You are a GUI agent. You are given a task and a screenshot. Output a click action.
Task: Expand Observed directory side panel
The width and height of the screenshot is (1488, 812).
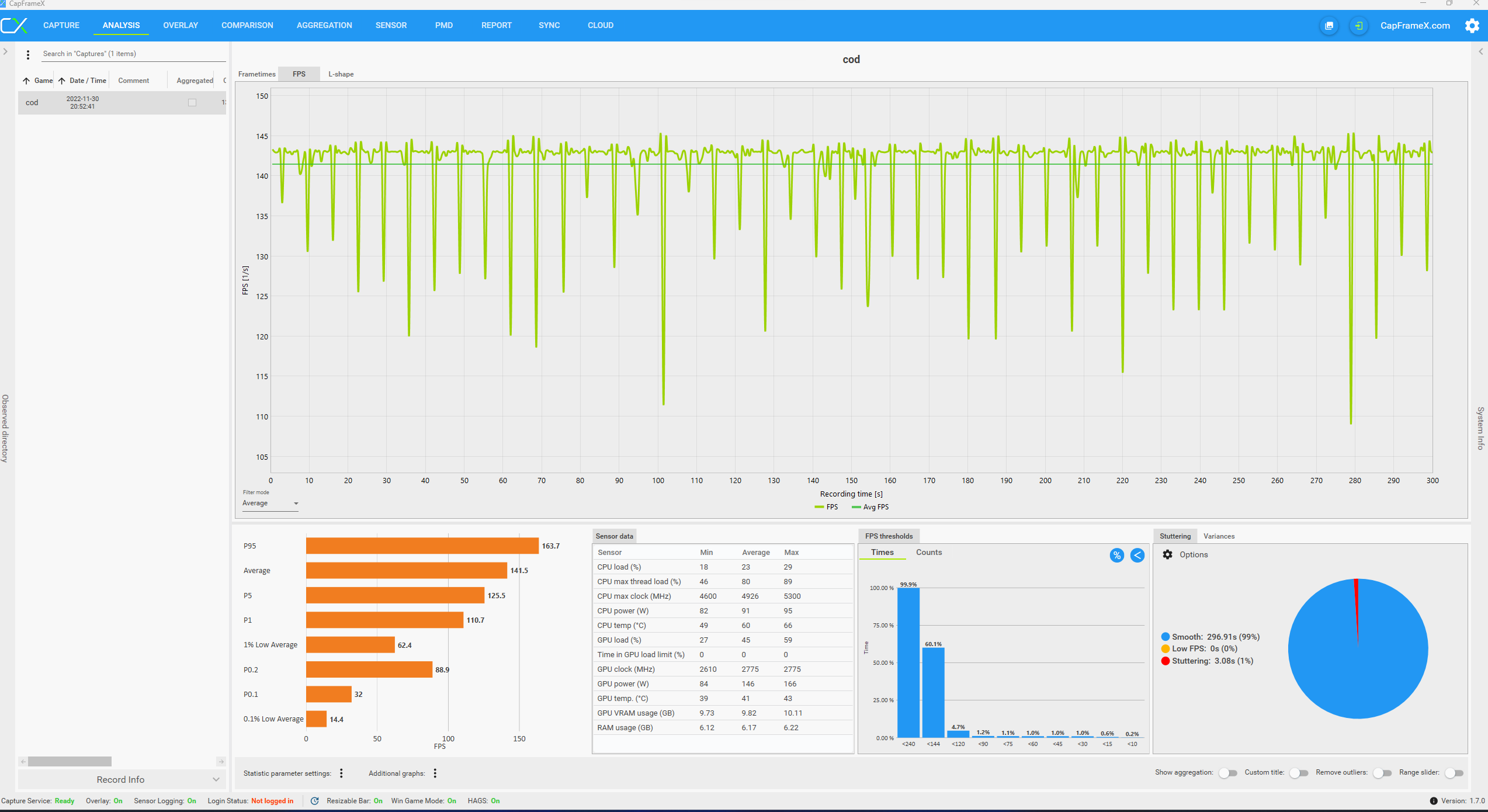pos(5,52)
